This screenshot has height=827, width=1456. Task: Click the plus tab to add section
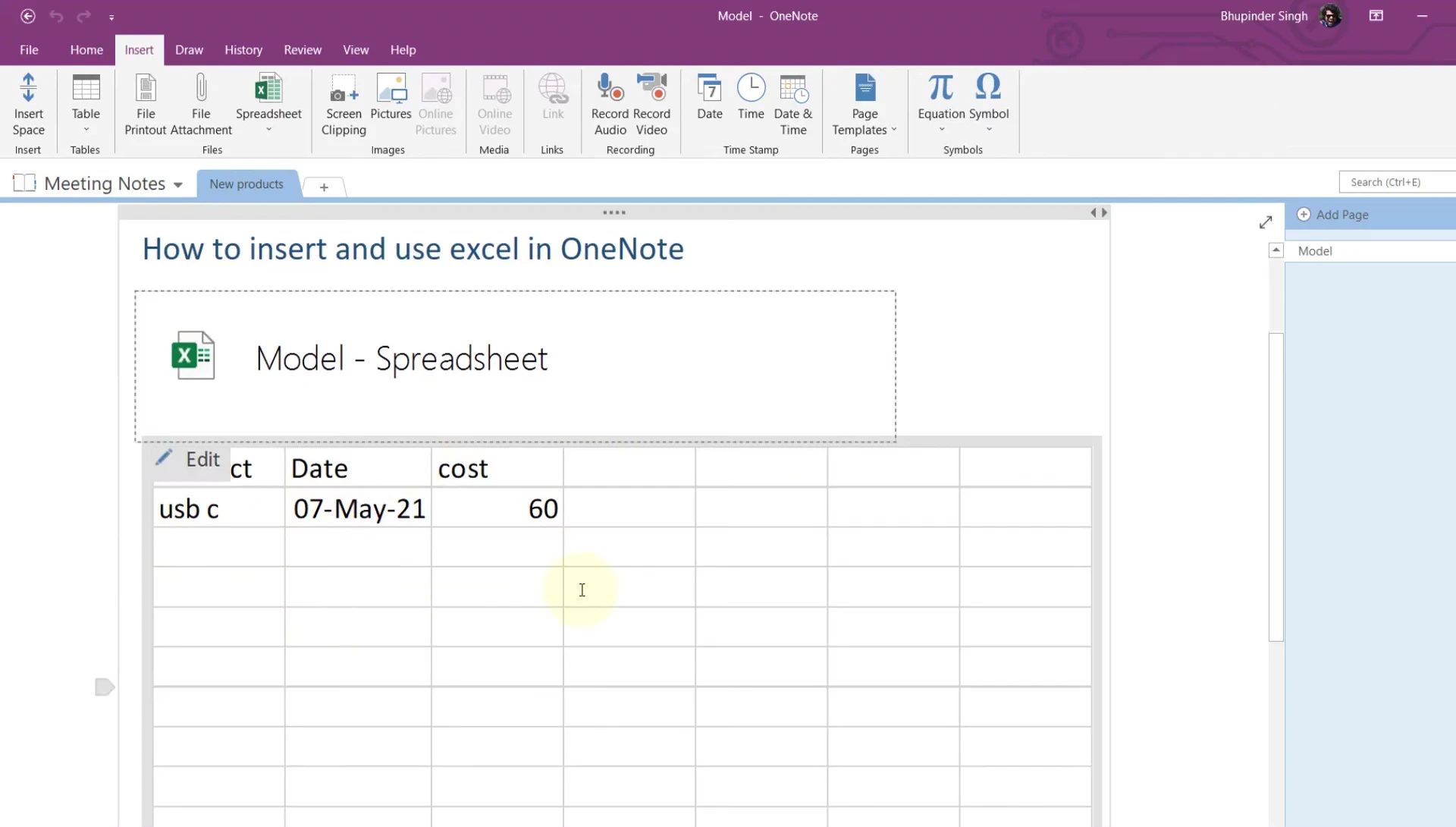point(324,187)
